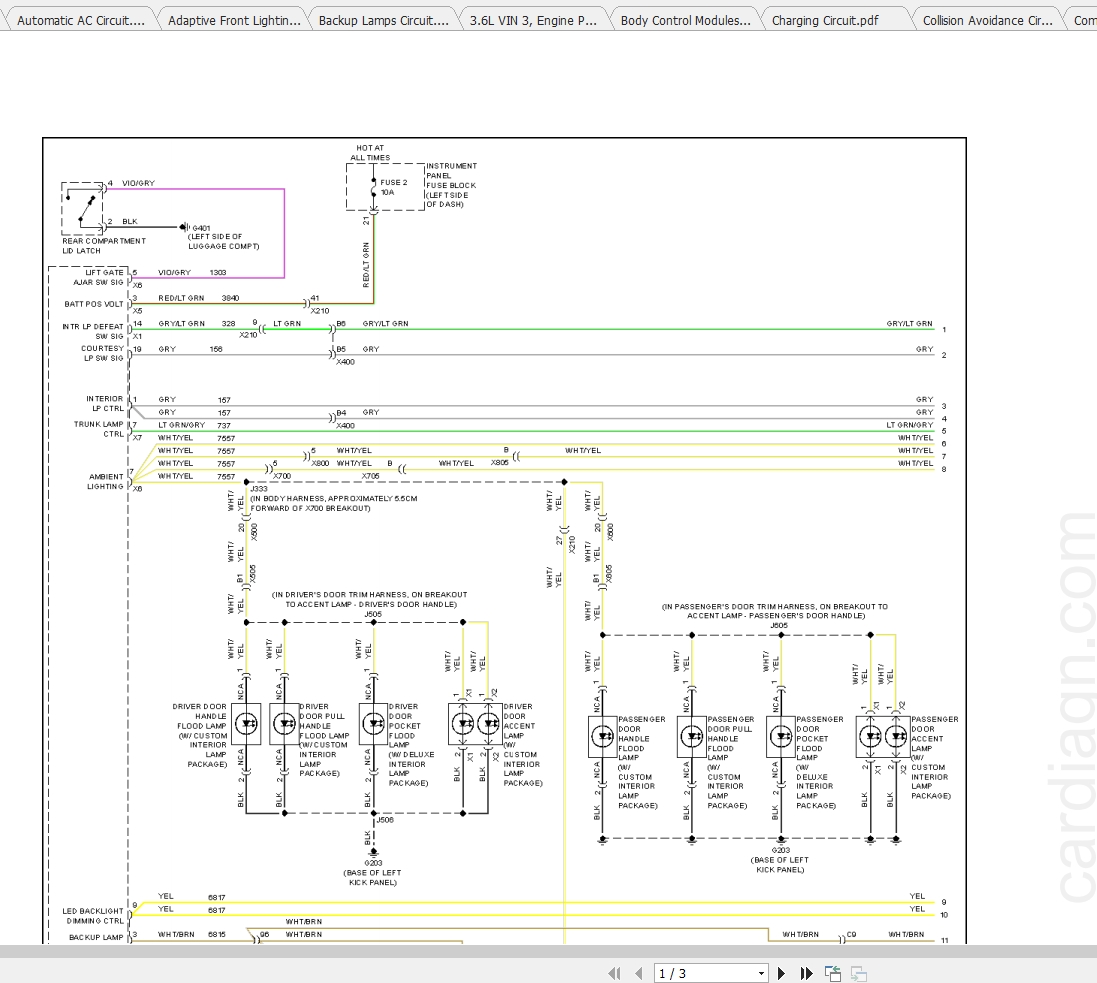Image resolution: width=1097 pixels, height=983 pixels.
Task: Advance to the next page
Action: (x=782, y=973)
